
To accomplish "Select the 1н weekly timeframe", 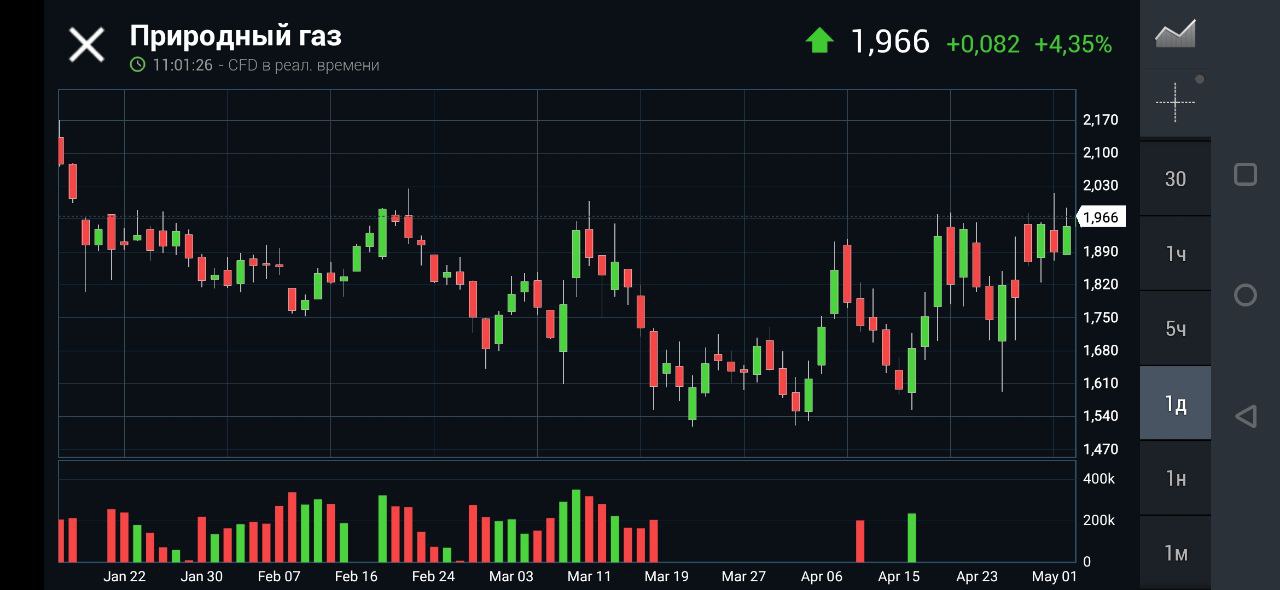I will coord(1175,479).
